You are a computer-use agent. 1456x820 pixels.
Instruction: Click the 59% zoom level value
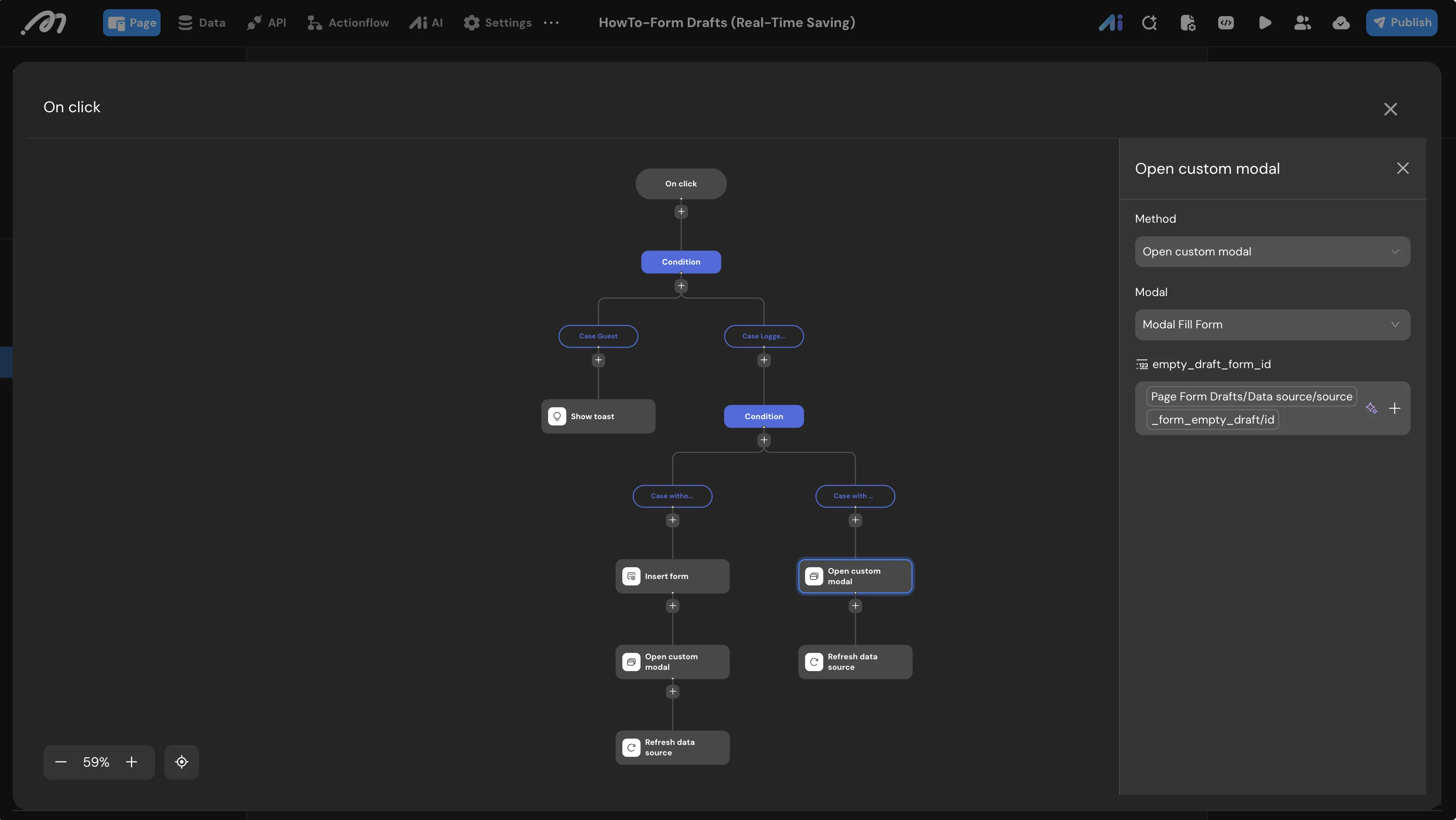click(96, 762)
